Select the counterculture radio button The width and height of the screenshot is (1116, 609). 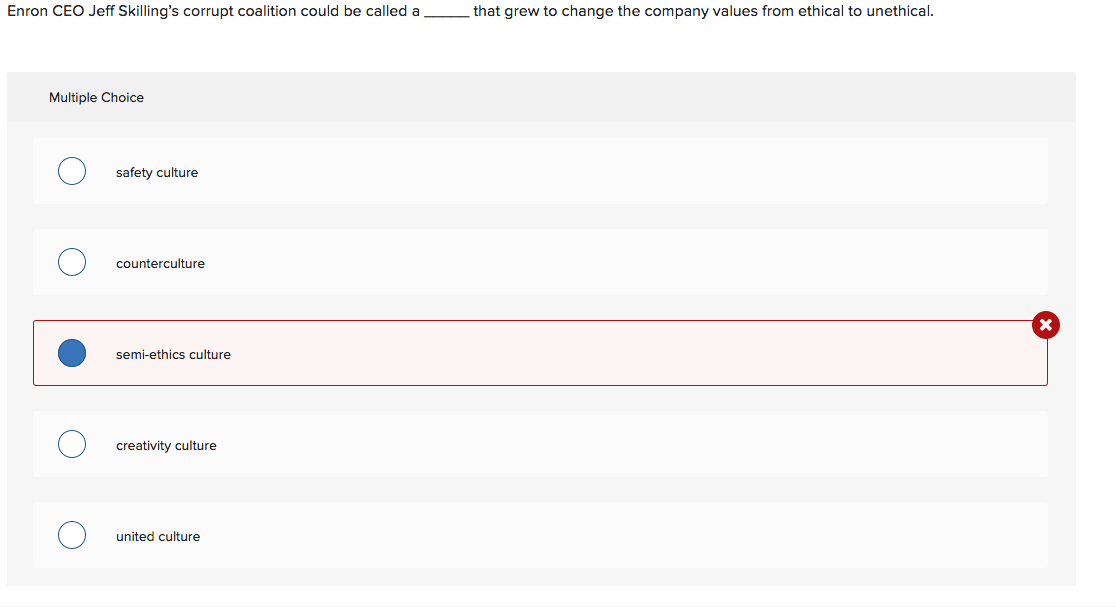coord(71,262)
